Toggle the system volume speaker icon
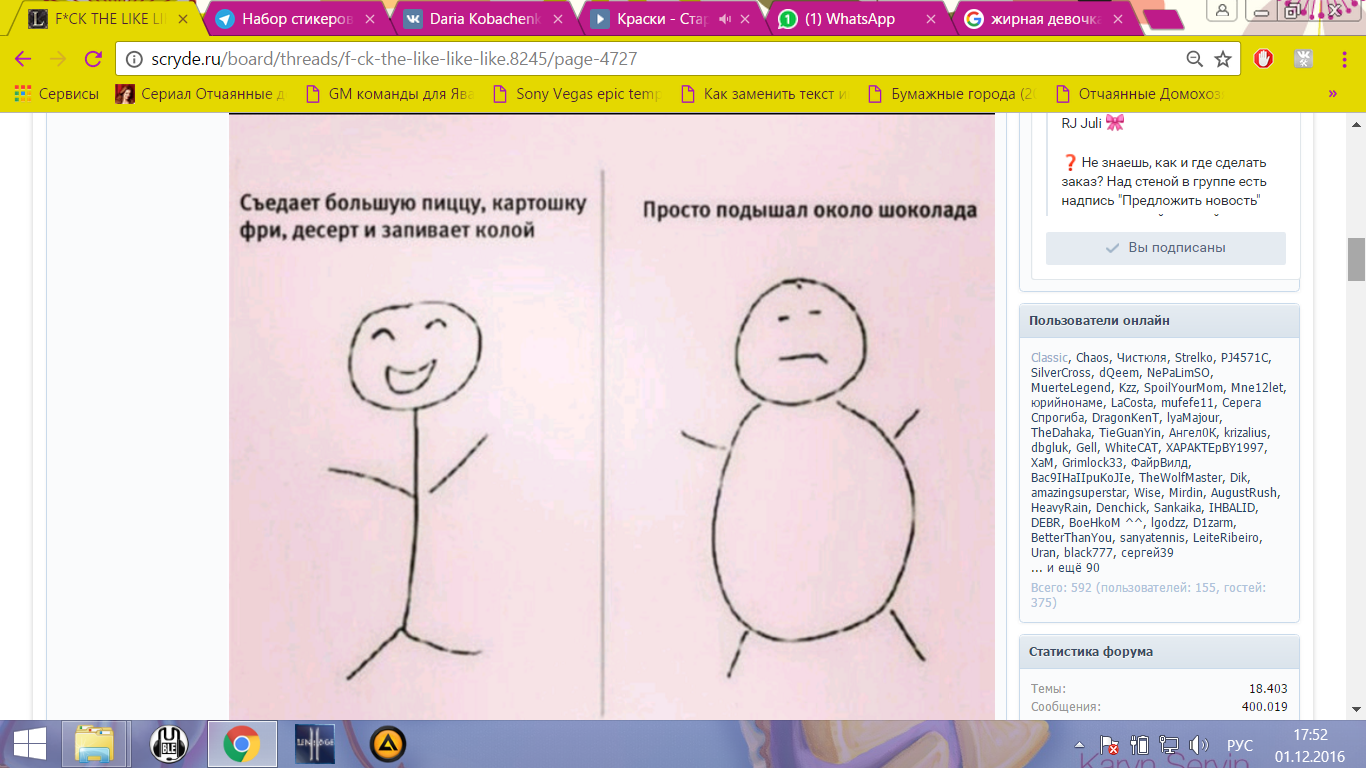 click(1198, 745)
